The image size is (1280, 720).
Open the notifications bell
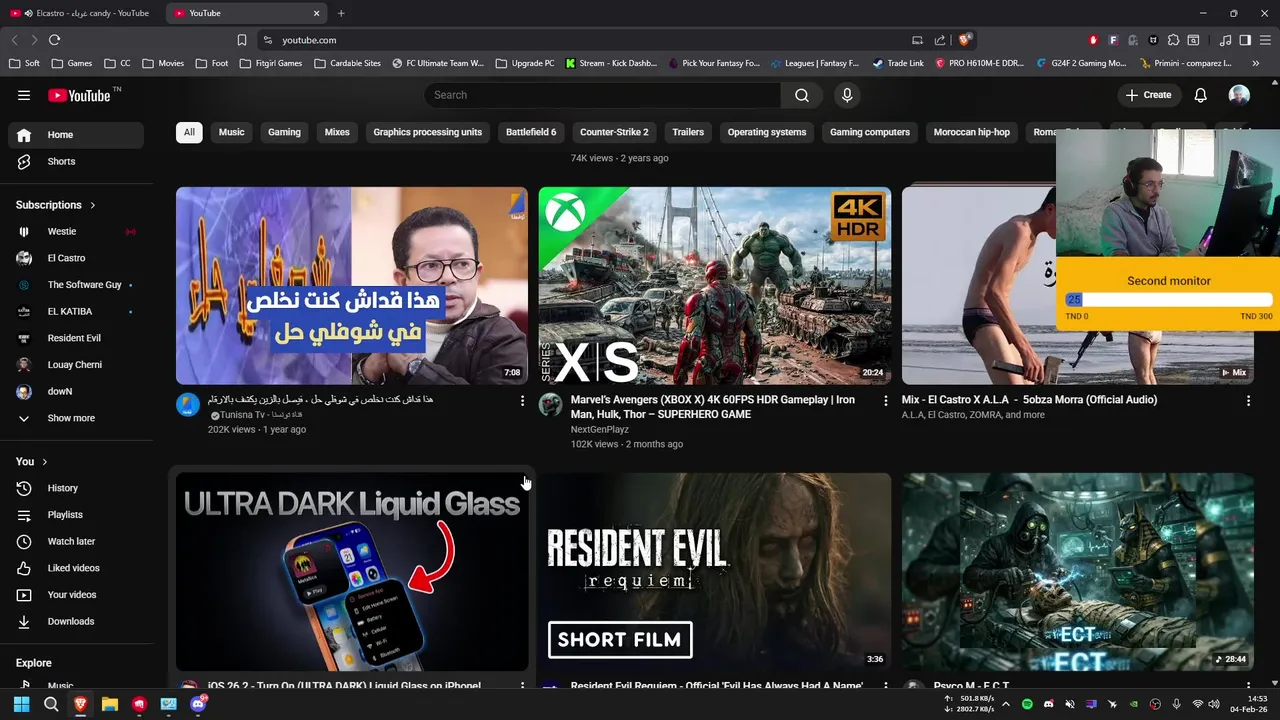click(x=1200, y=95)
